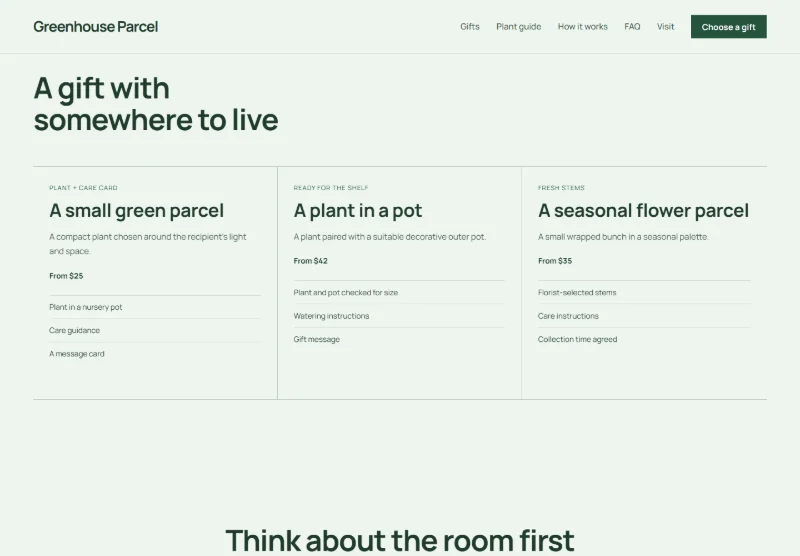Screen dimensions: 800x556
Task: Click 'Think about the room first' heading
Action: click(400, 541)
